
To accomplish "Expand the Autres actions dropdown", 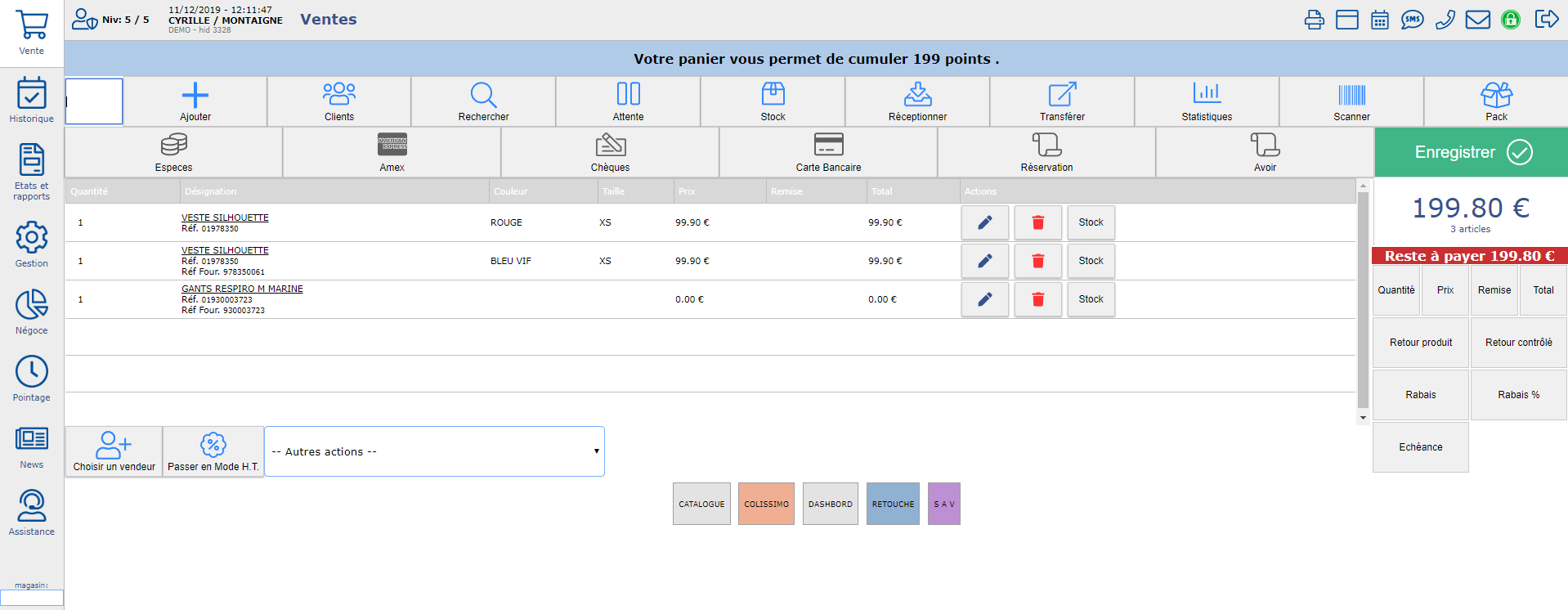I will point(434,451).
